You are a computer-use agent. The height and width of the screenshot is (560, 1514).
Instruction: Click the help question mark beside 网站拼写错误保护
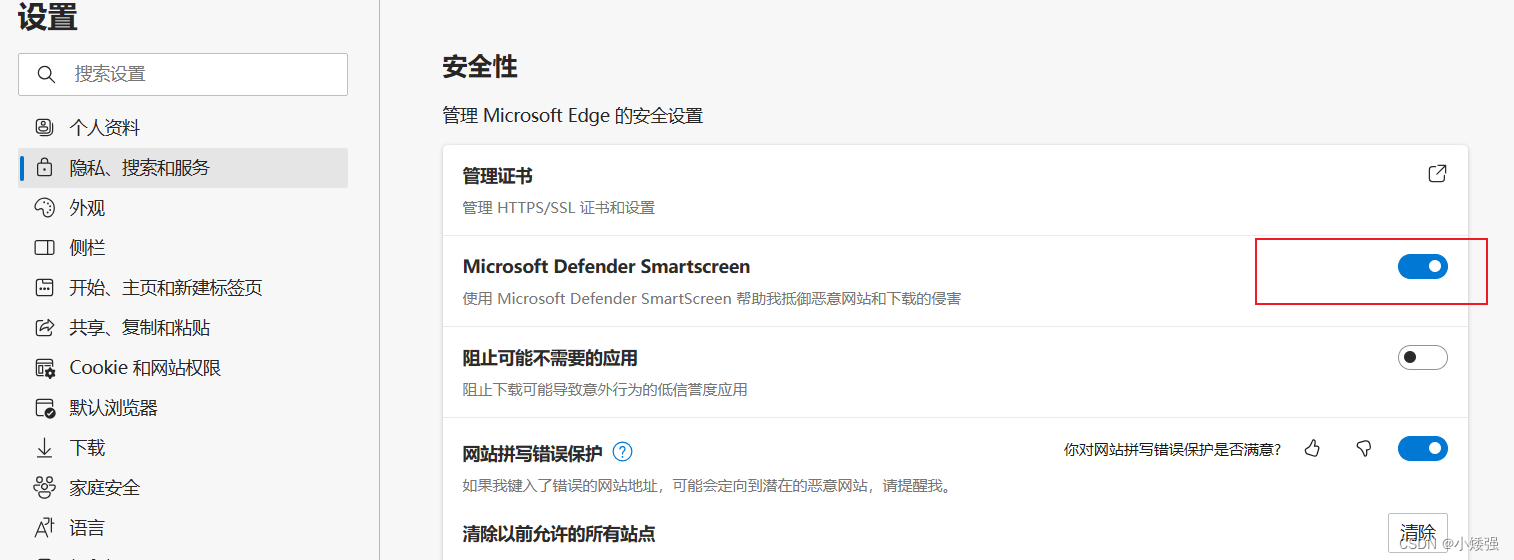(622, 452)
